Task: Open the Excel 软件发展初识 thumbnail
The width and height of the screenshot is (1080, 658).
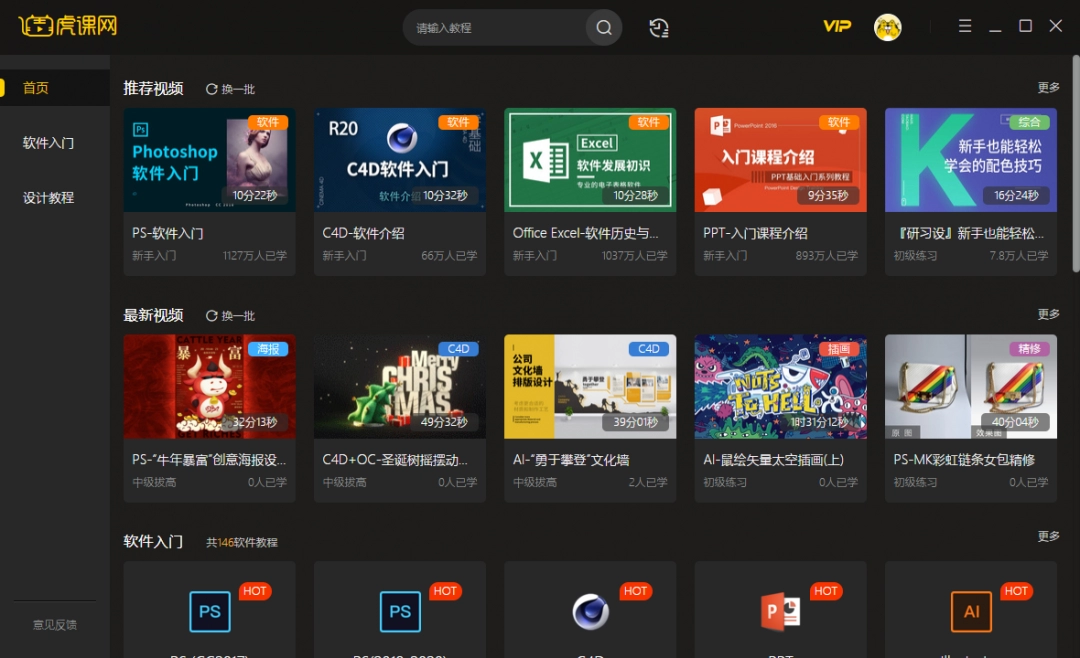Action: [590, 160]
